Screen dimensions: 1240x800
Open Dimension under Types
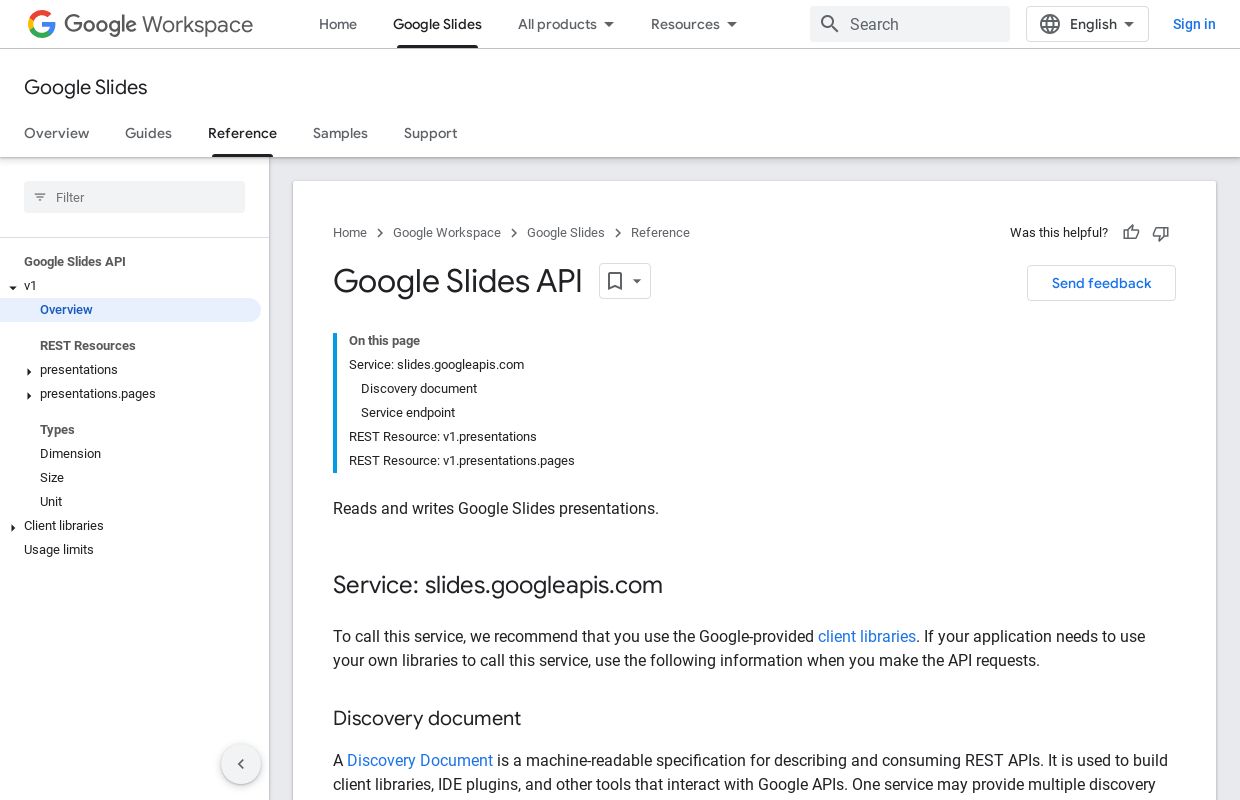pos(70,454)
